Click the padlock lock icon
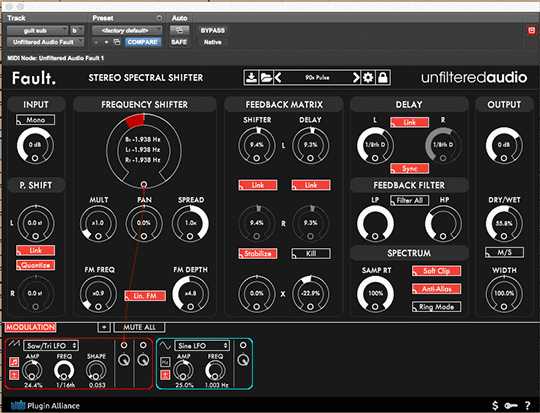The image size is (540, 413). [383, 78]
